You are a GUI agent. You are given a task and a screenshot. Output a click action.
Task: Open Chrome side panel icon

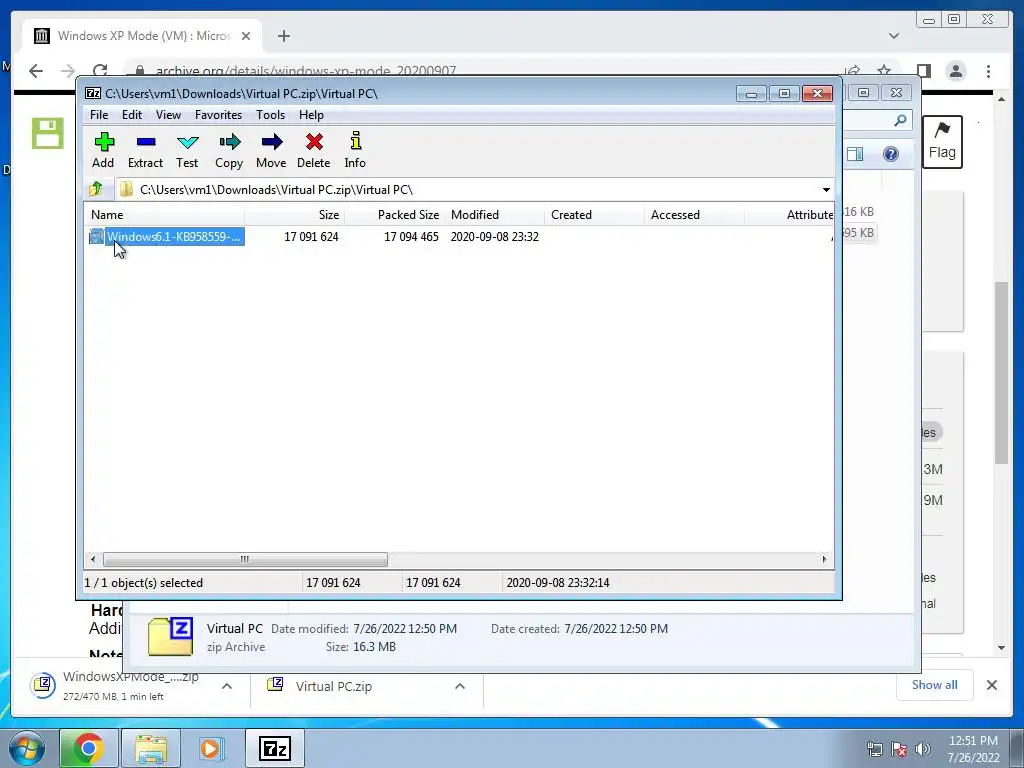(x=923, y=71)
